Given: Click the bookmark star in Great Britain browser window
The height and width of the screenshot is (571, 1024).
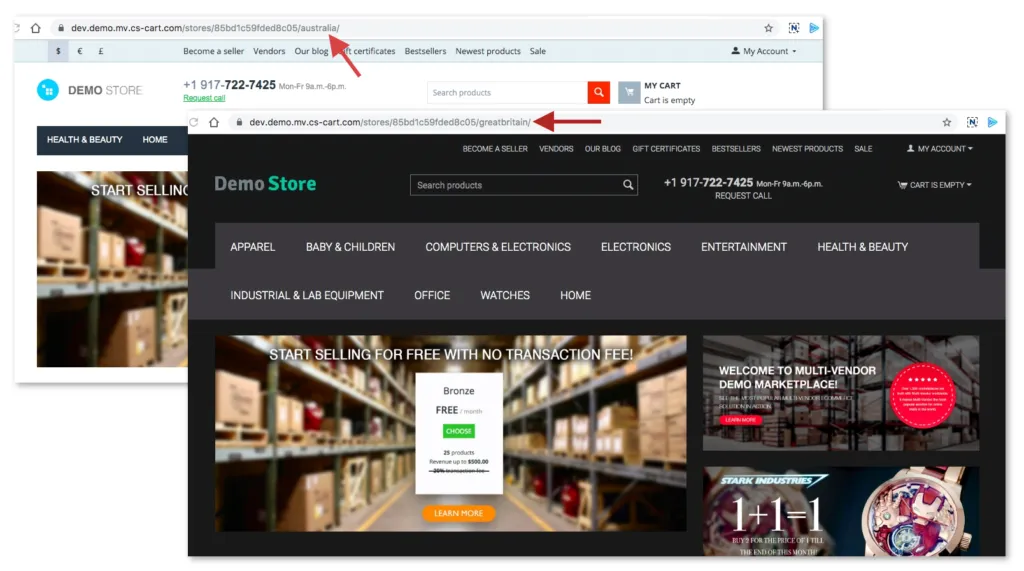Looking at the screenshot, I should pyautogui.click(x=947, y=122).
